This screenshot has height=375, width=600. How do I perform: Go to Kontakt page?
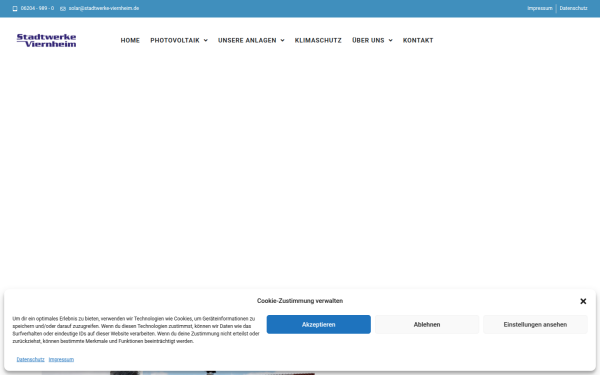click(x=418, y=40)
